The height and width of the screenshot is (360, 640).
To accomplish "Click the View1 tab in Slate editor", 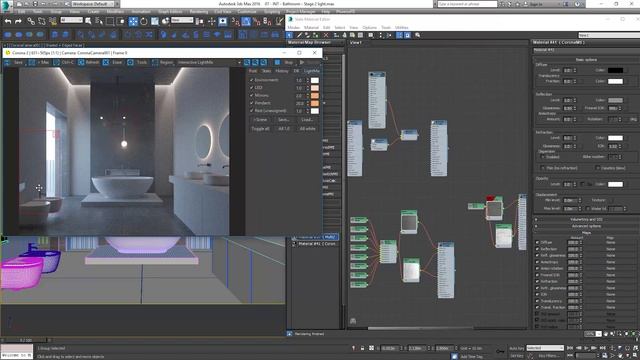I will coord(356,42).
